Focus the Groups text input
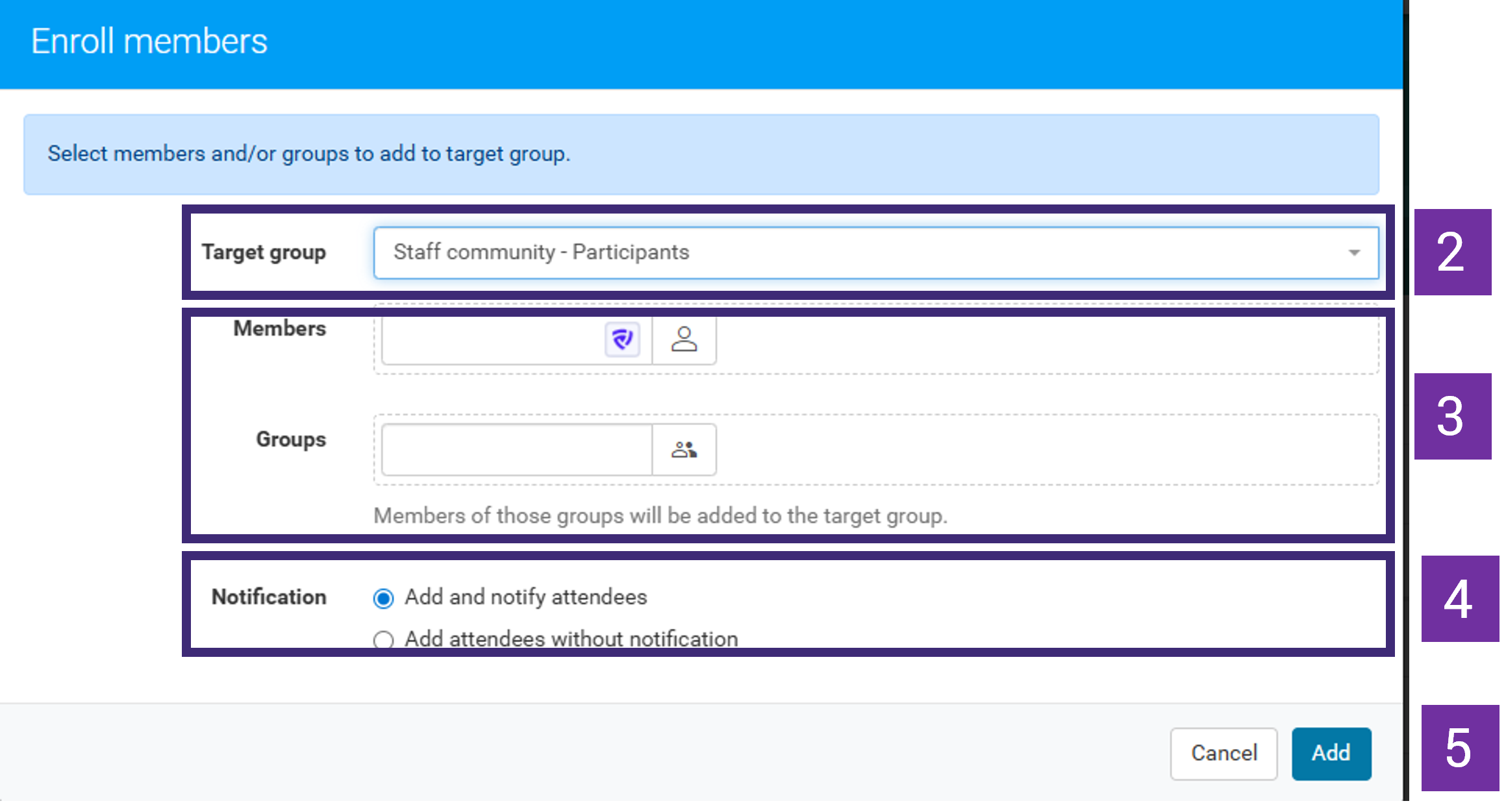The image size is (1506, 812). (x=517, y=449)
